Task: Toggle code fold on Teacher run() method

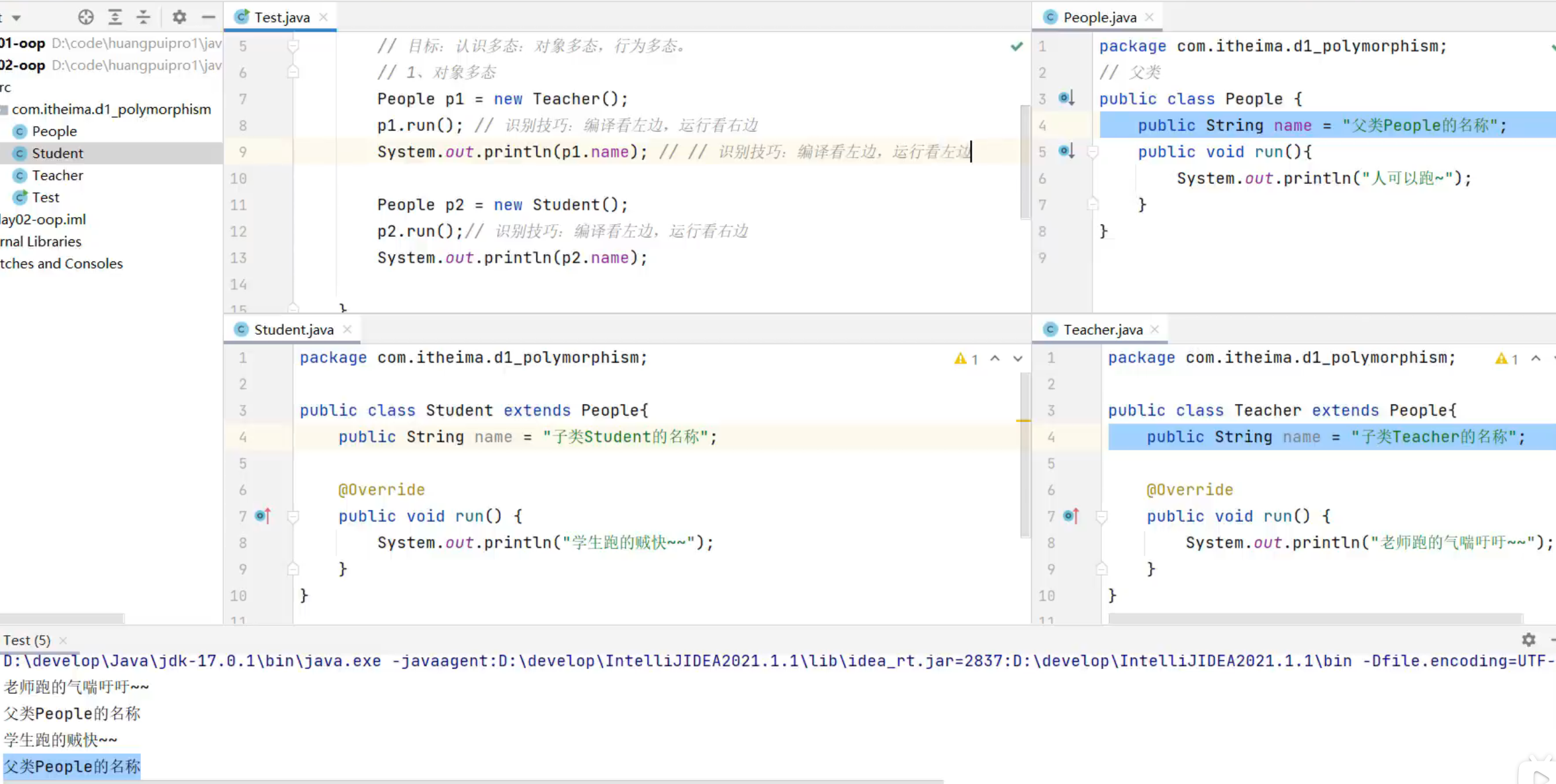Action: (1101, 516)
